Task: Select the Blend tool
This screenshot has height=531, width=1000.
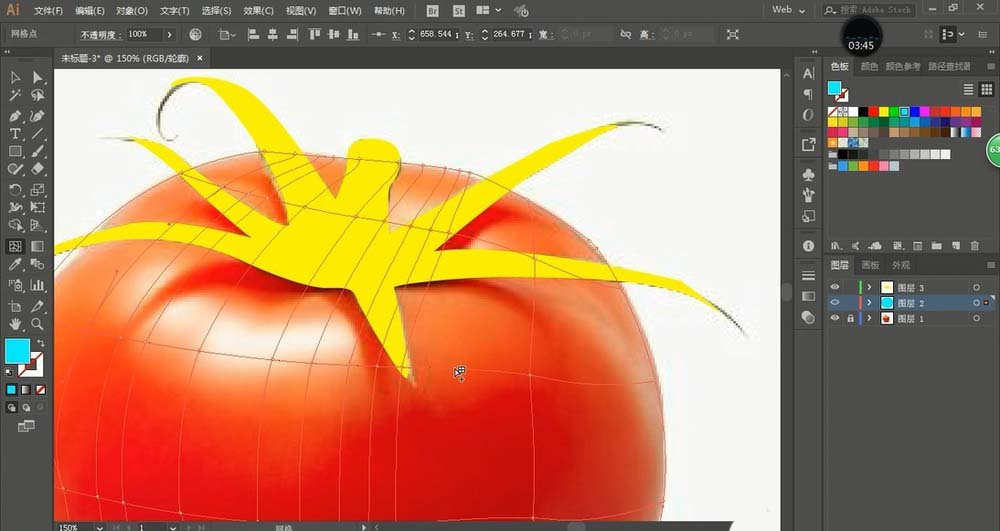Action: coord(38,264)
